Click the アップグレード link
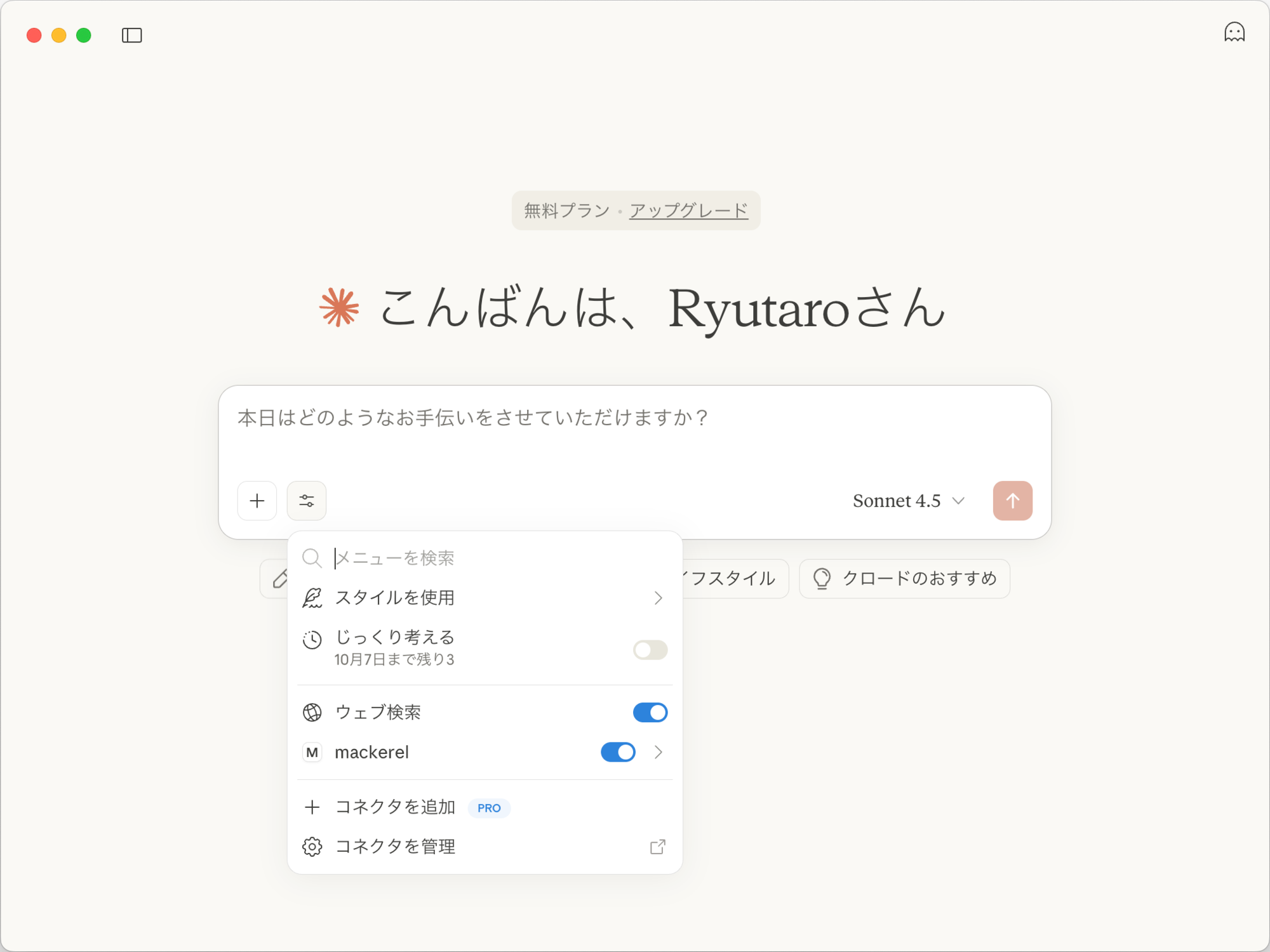Image resolution: width=1270 pixels, height=952 pixels. point(688,211)
